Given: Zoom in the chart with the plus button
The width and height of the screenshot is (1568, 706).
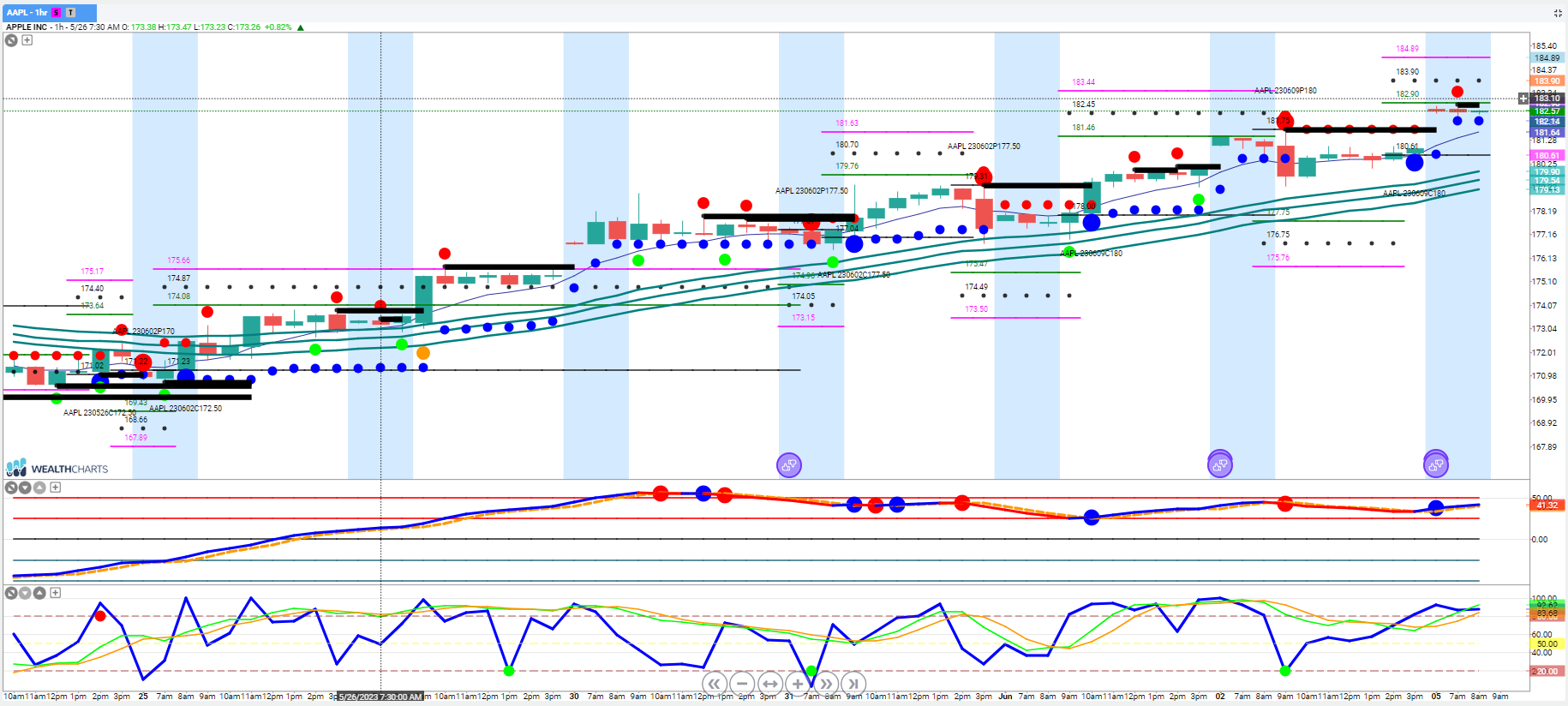Looking at the screenshot, I should [x=798, y=684].
